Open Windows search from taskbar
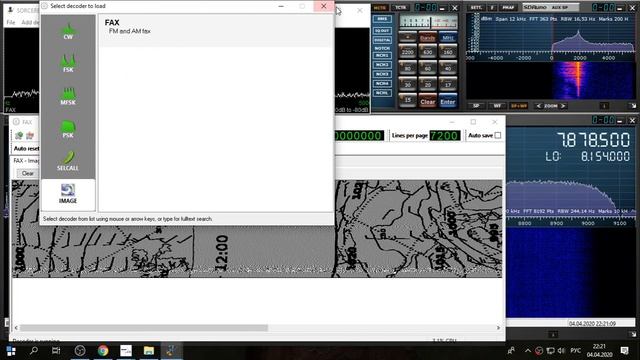640x360 pixels. (x=34, y=351)
